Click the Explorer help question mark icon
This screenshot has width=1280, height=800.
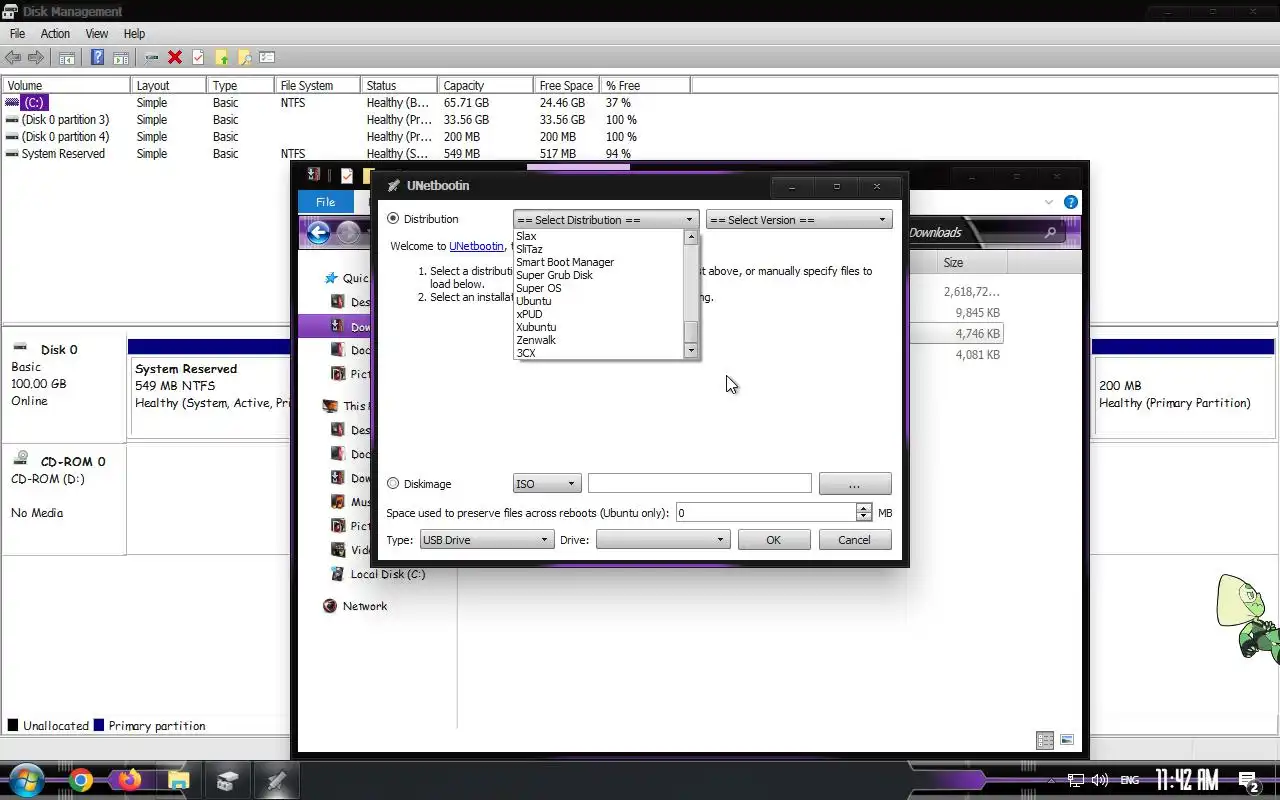(x=1071, y=202)
